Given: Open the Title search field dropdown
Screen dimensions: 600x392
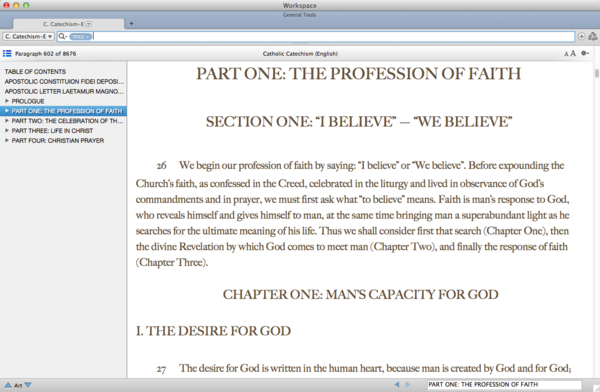Looking at the screenshot, I should [80, 36].
